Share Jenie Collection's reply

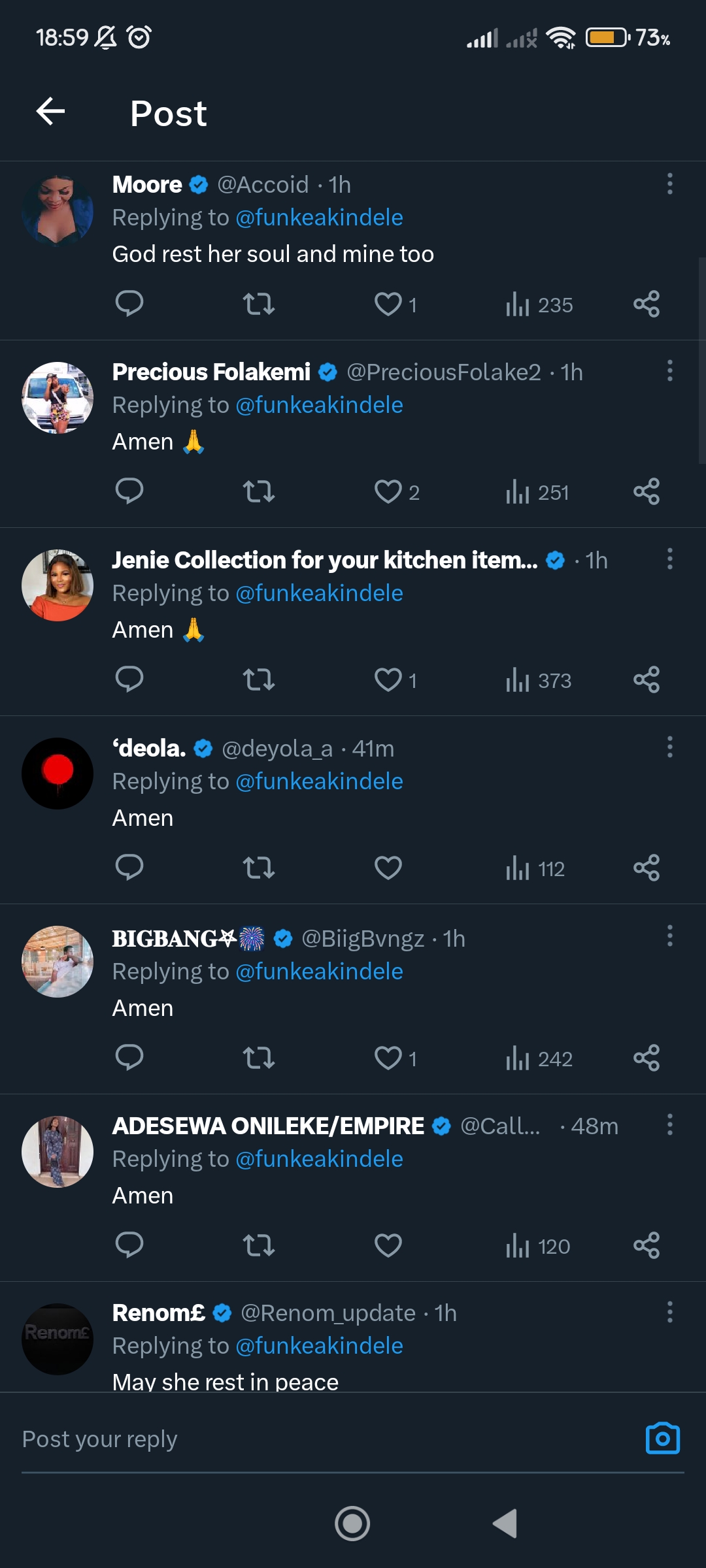pos(647,679)
